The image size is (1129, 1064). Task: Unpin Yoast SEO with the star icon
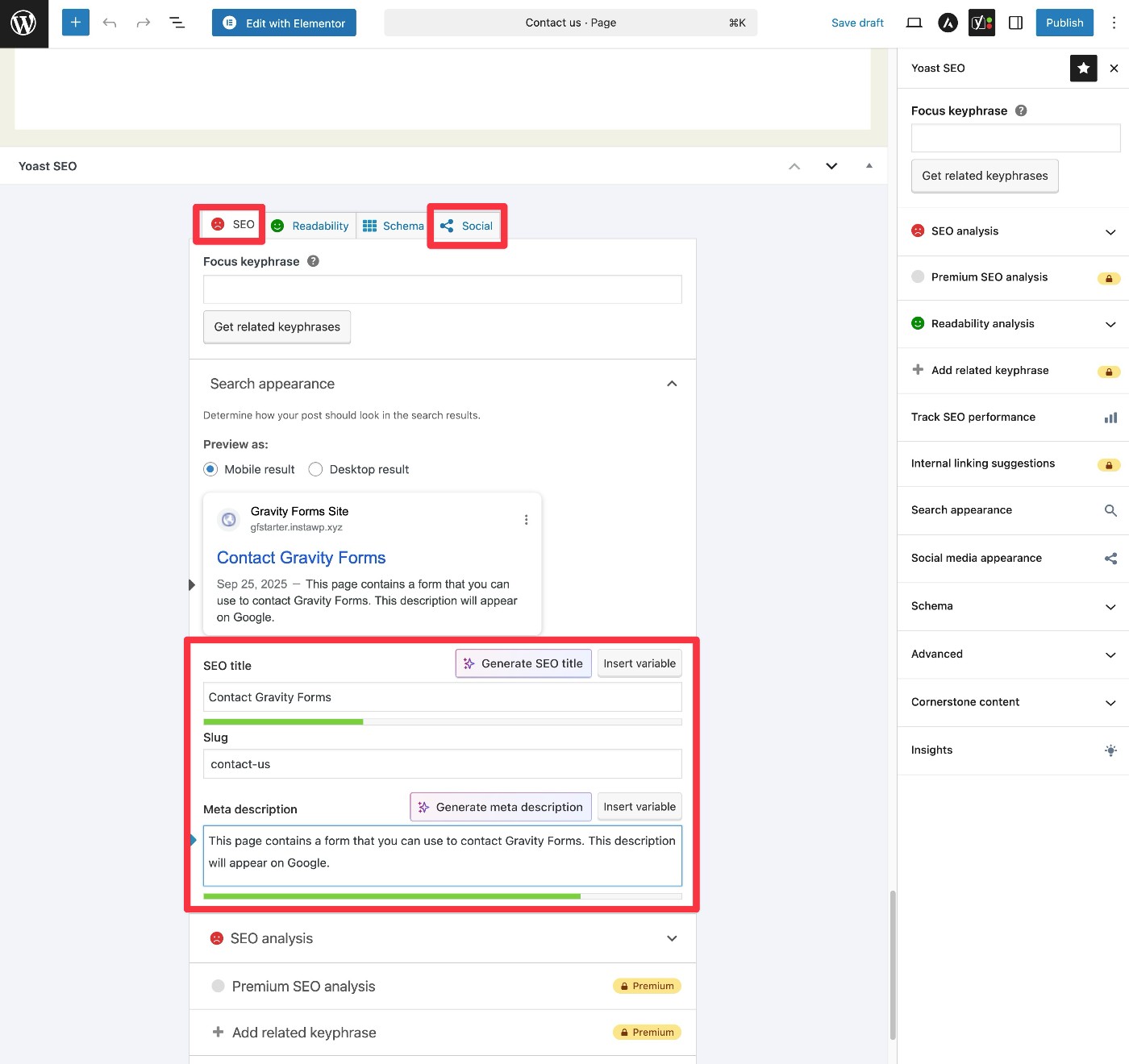coord(1083,69)
